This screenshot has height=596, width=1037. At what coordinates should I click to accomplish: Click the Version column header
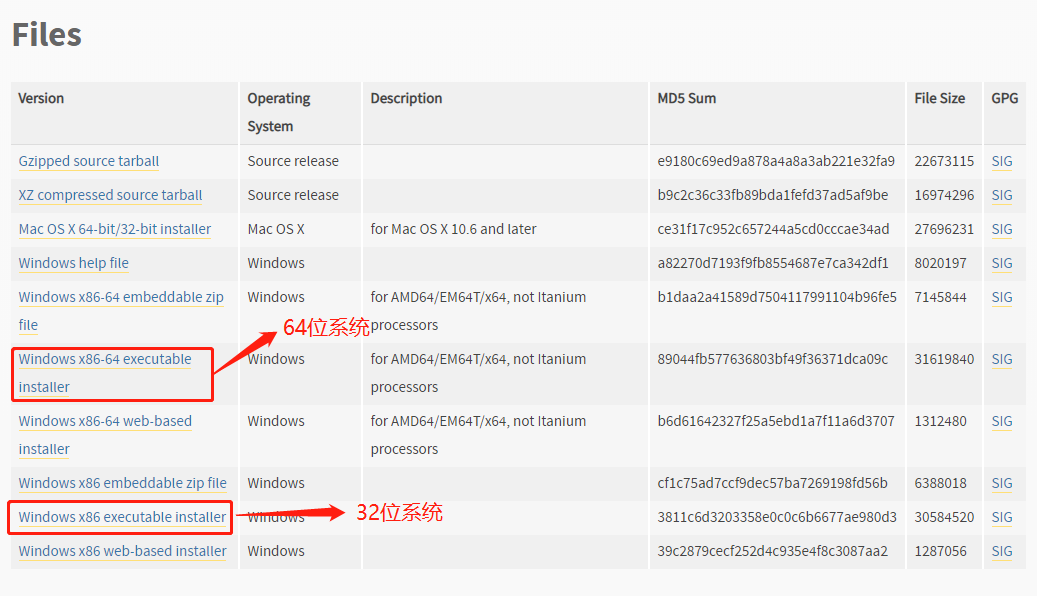(41, 98)
